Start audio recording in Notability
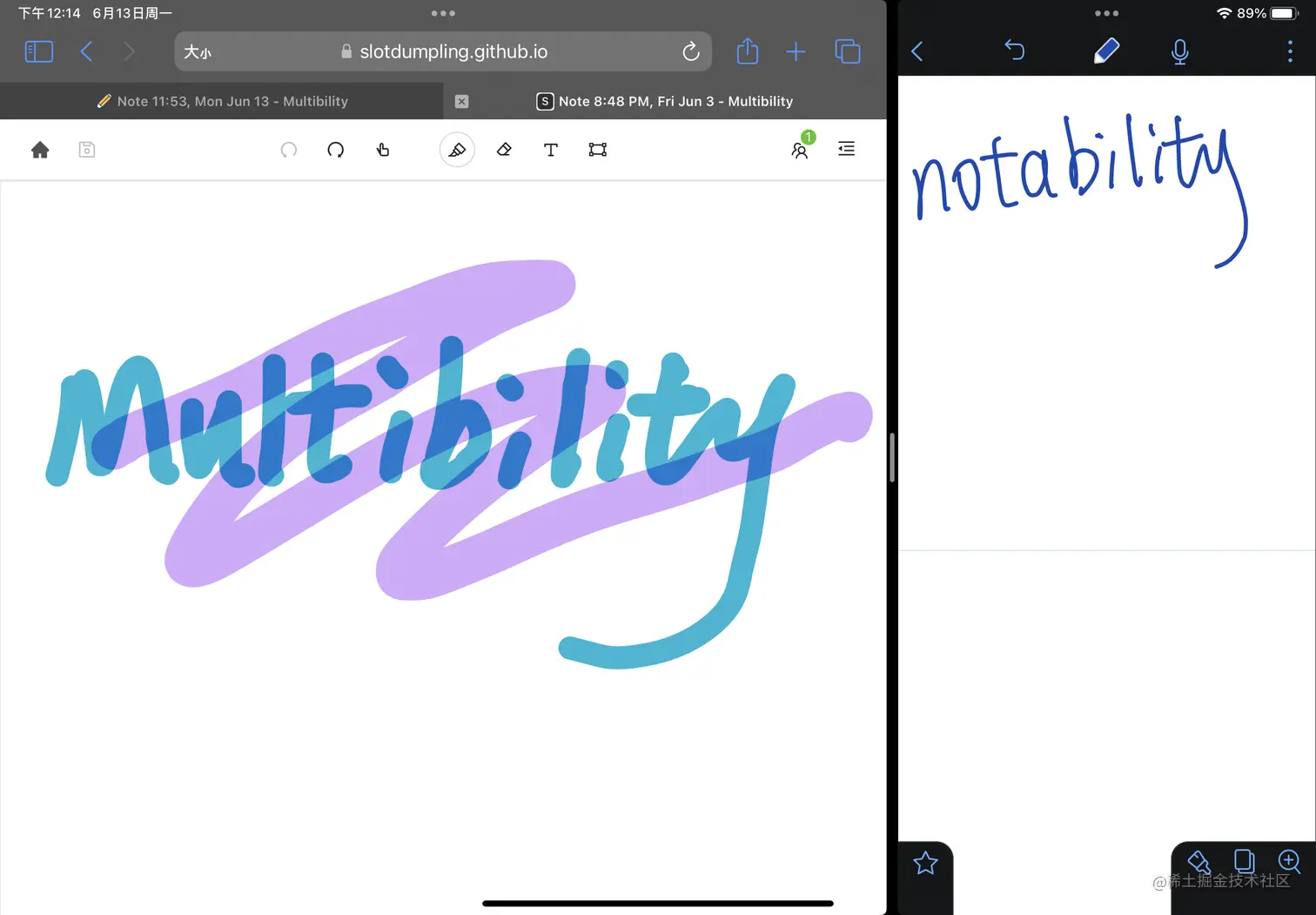Viewport: 1316px width, 915px height. pyautogui.click(x=1180, y=52)
